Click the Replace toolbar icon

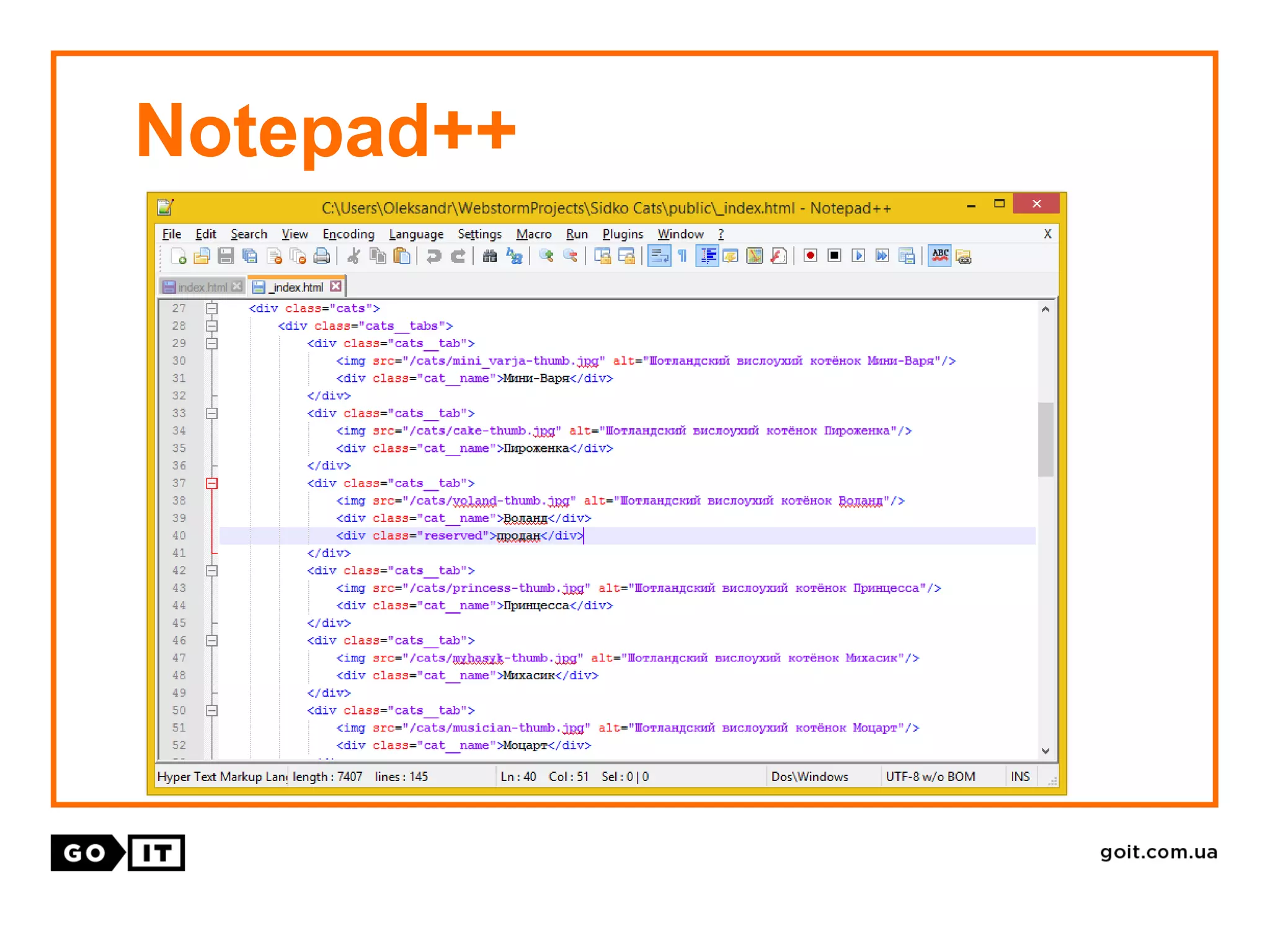point(514,256)
